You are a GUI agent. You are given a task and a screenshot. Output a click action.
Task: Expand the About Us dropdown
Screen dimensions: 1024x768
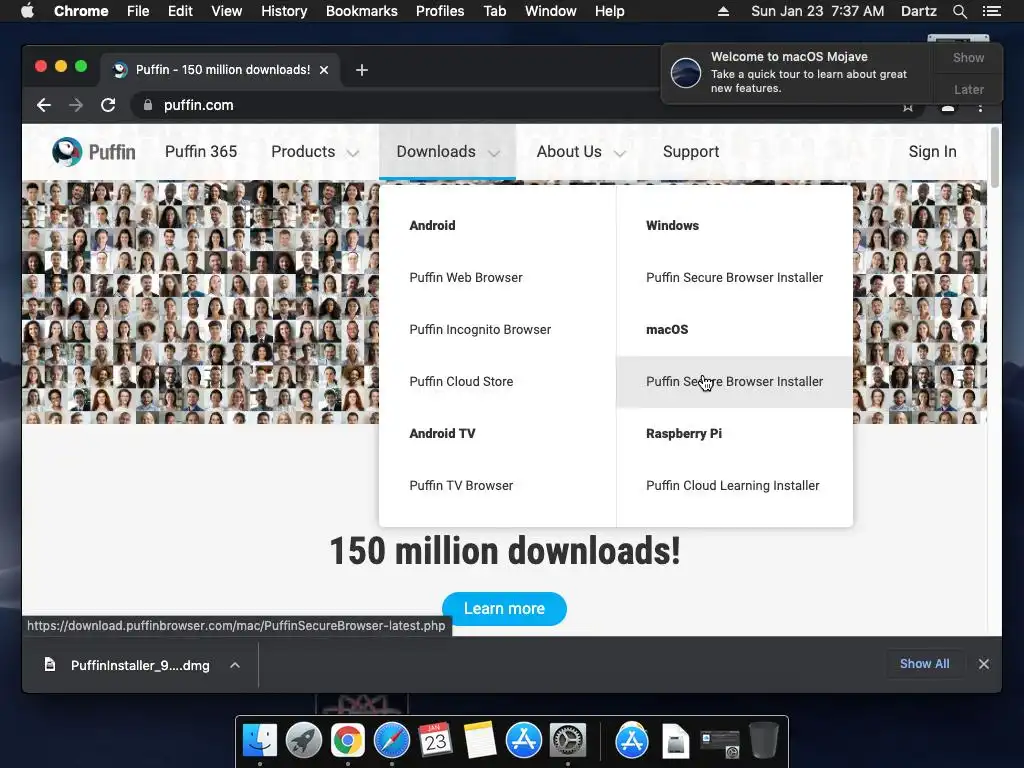[x=581, y=152]
